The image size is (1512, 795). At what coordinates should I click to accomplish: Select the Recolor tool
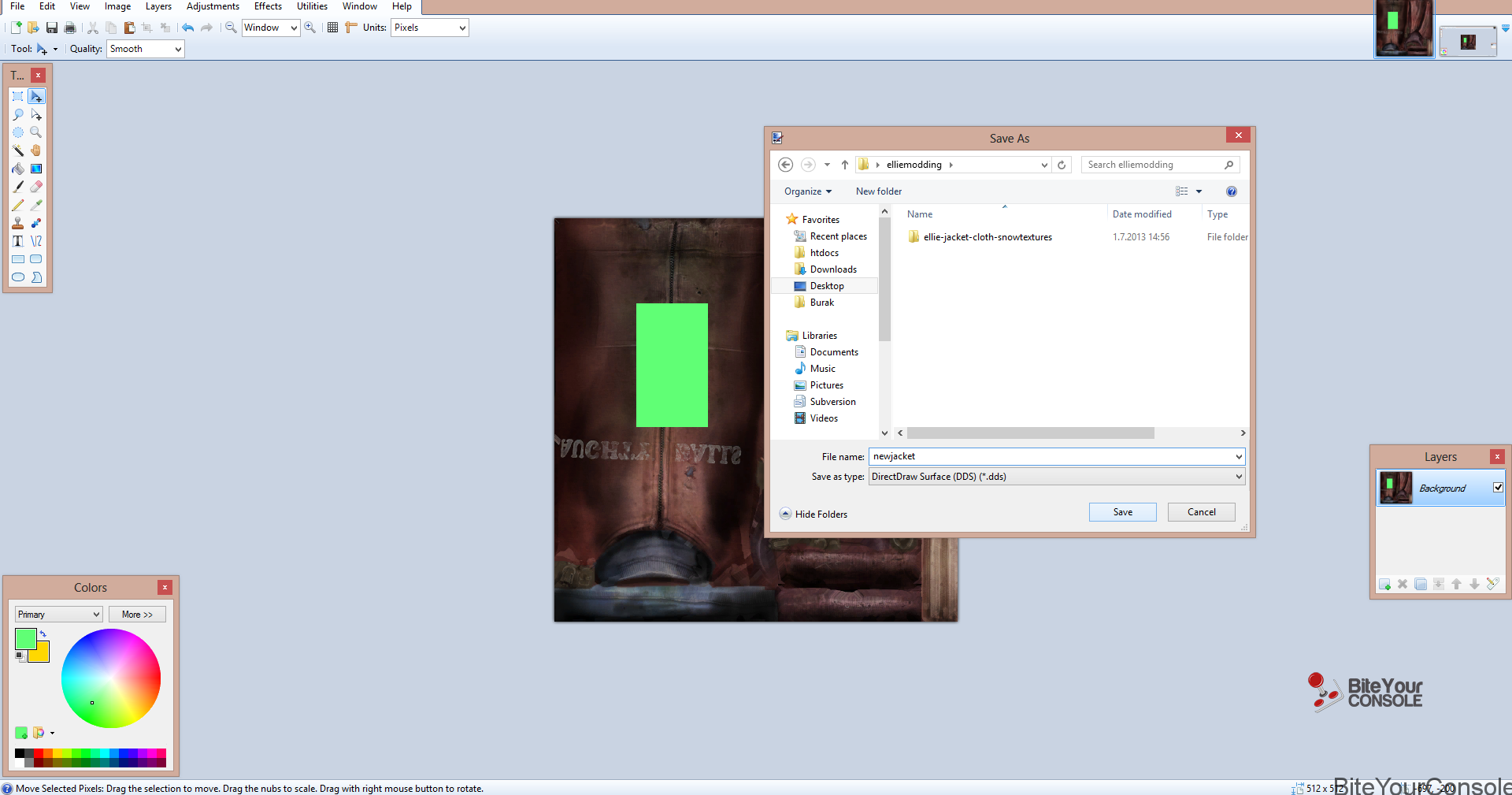point(36,223)
